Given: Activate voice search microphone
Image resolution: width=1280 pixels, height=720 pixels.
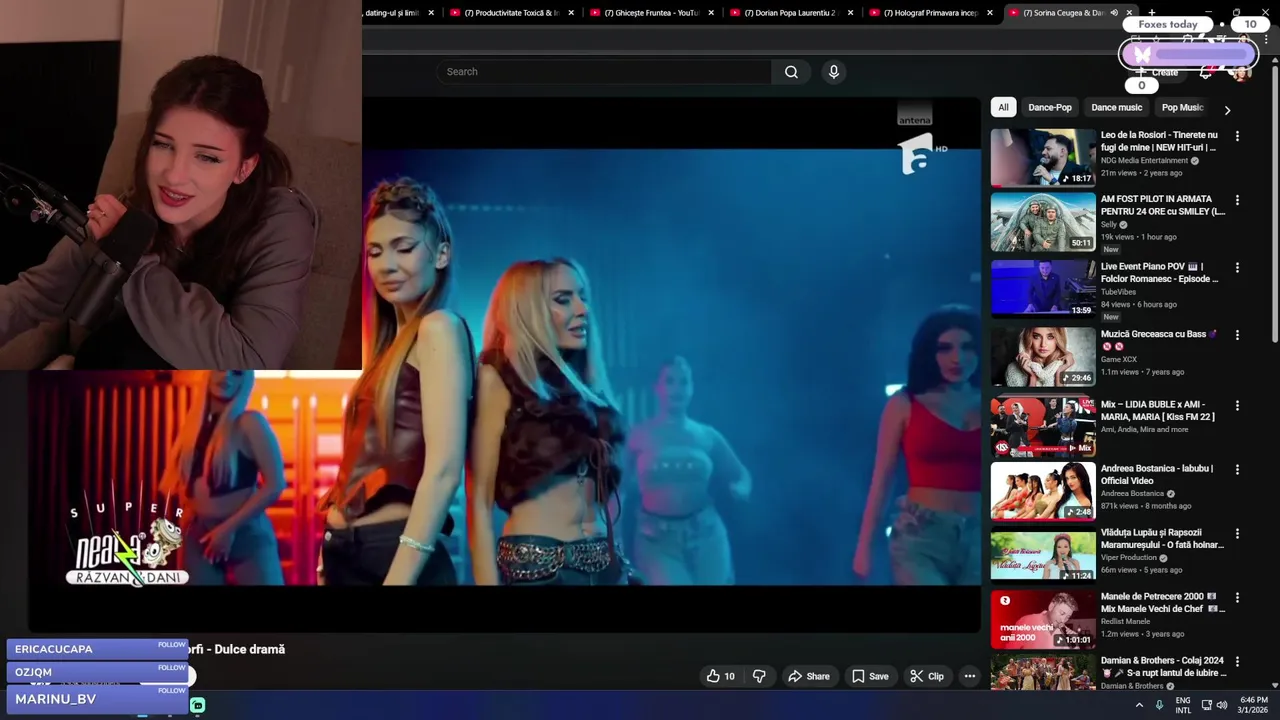Looking at the screenshot, I should pos(834,72).
